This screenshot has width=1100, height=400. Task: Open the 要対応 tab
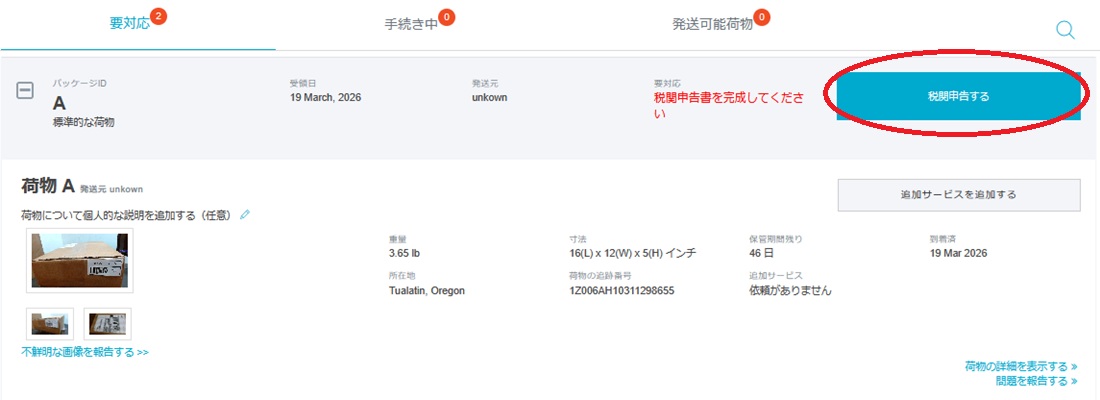tap(130, 24)
